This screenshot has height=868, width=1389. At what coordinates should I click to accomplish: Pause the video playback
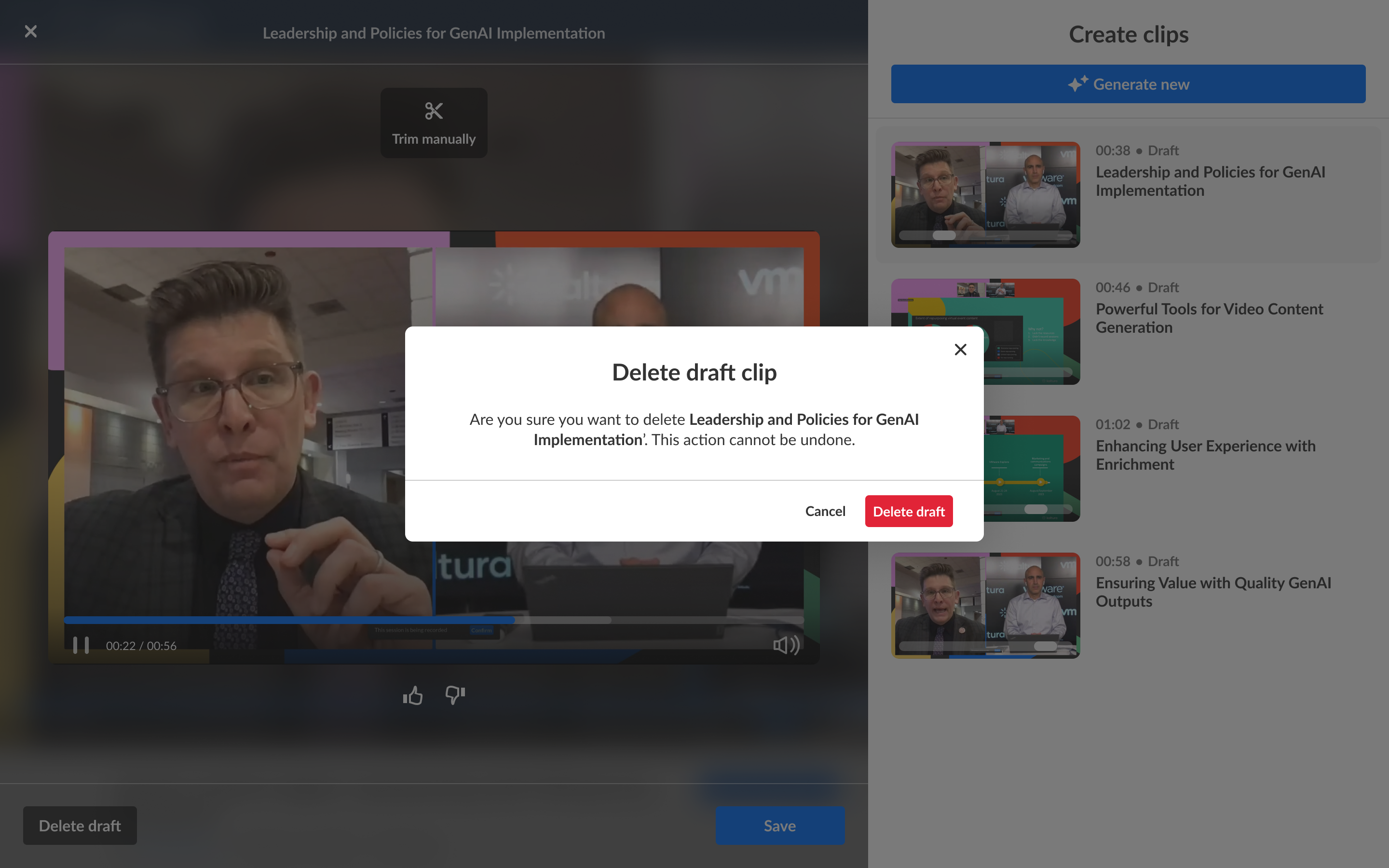[x=81, y=645]
